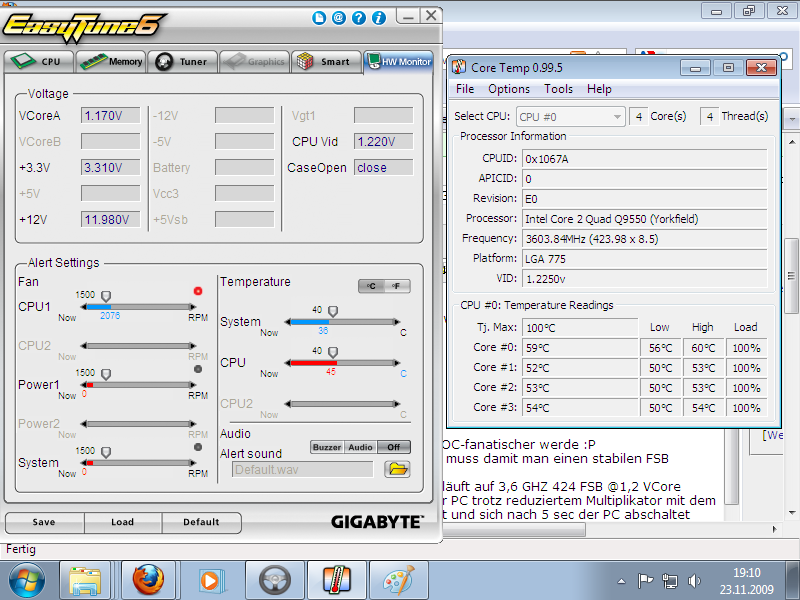800x600 pixels.
Task: Open the Options menu in Core Temp
Action: 509,89
